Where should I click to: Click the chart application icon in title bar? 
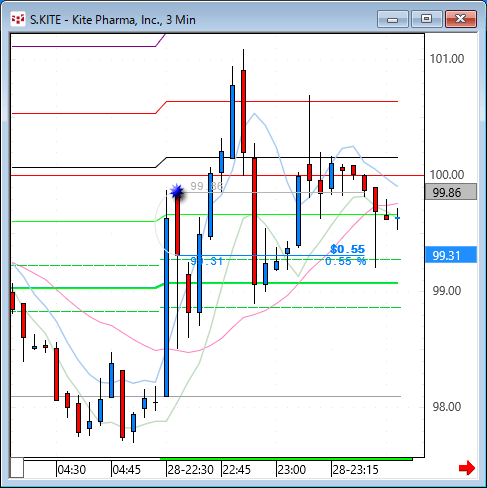click(17, 19)
